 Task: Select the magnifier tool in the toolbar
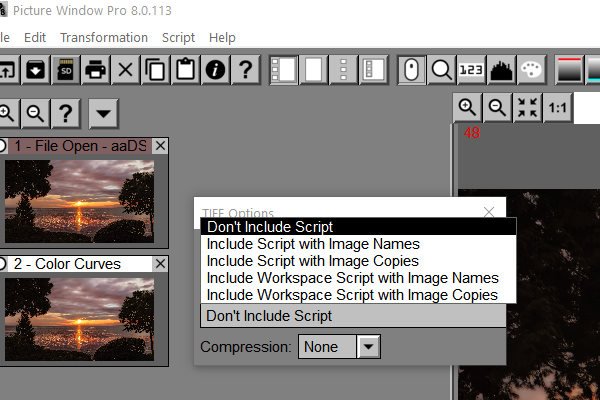click(441, 70)
